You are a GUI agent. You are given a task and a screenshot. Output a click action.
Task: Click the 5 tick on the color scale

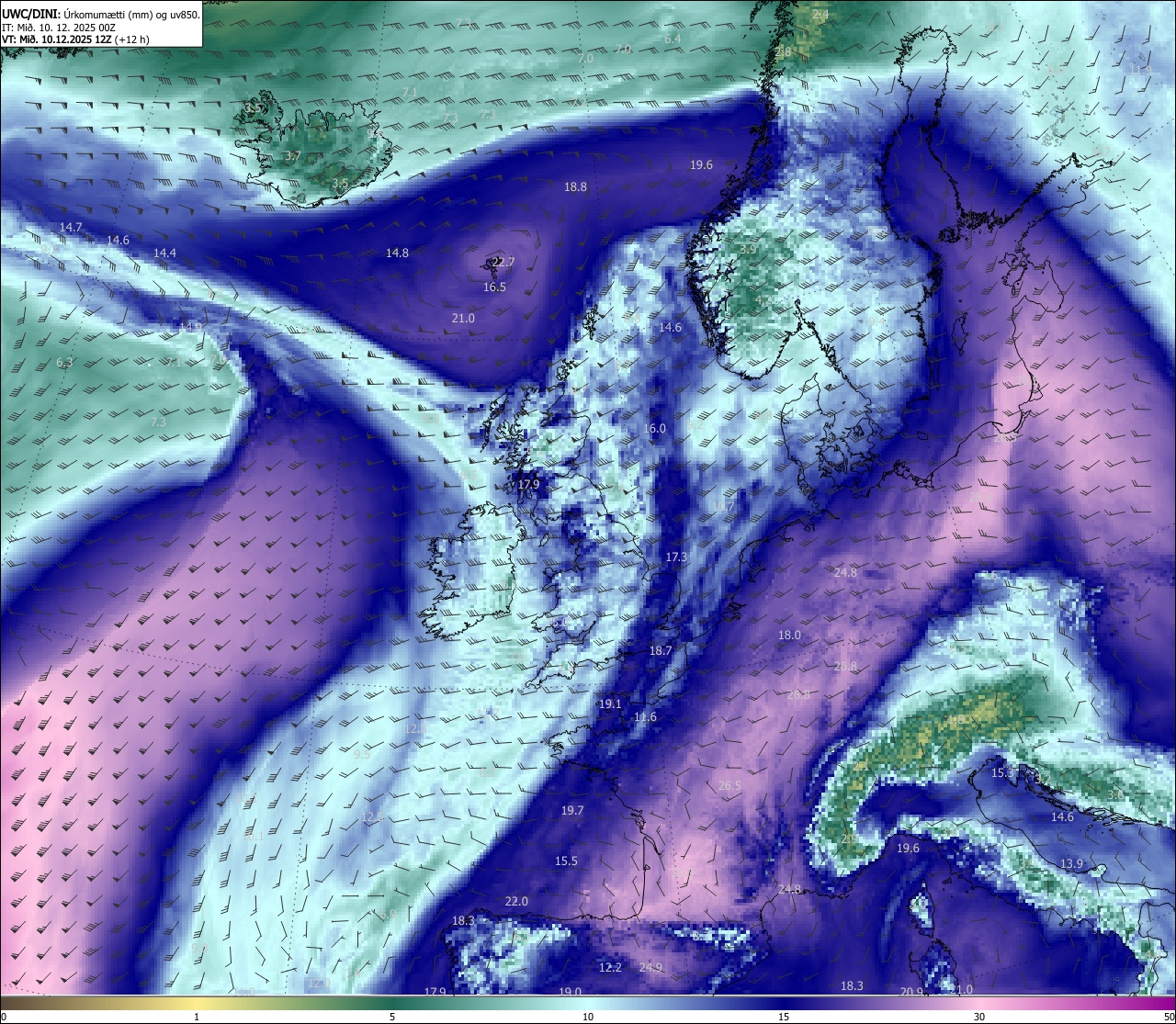tap(392, 1016)
